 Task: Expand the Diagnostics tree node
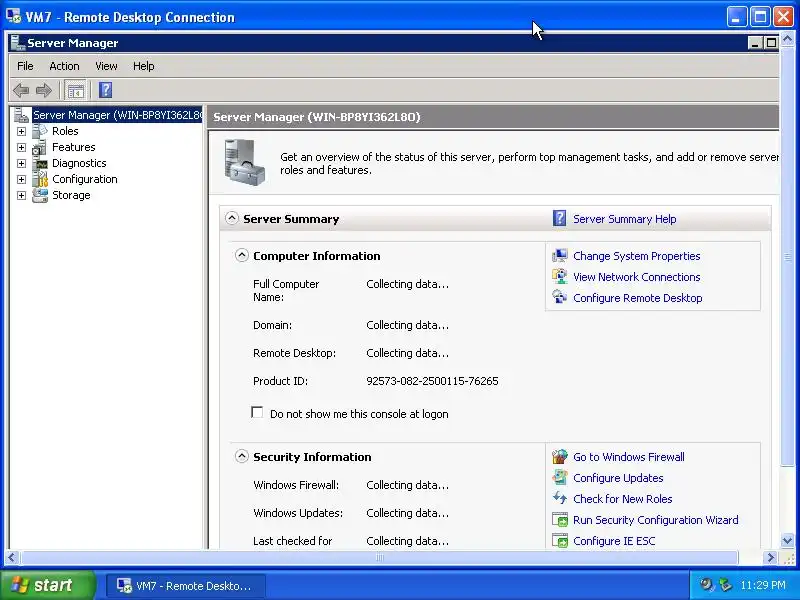click(21, 164)
